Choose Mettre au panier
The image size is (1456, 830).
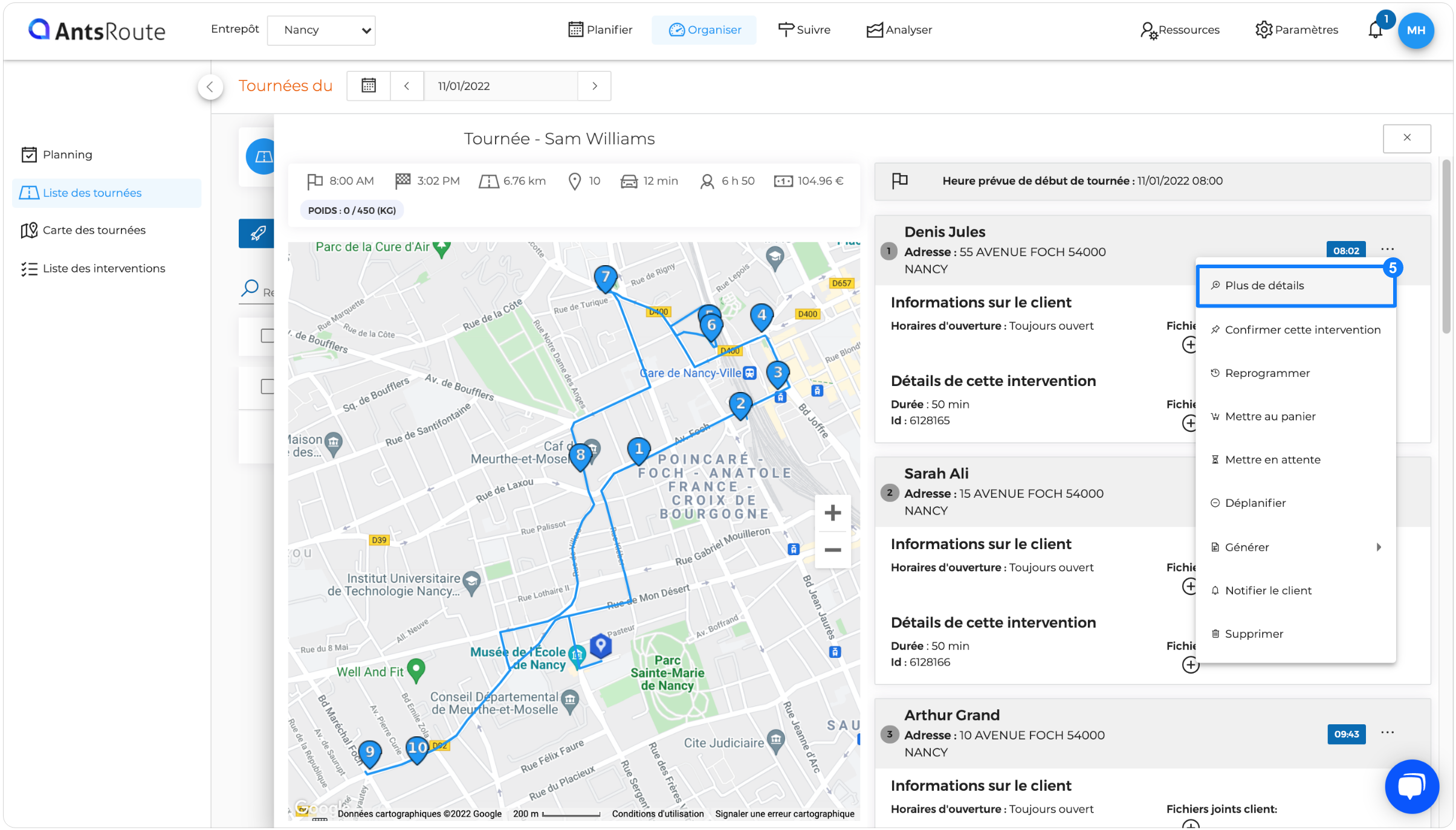[1295, 417]
